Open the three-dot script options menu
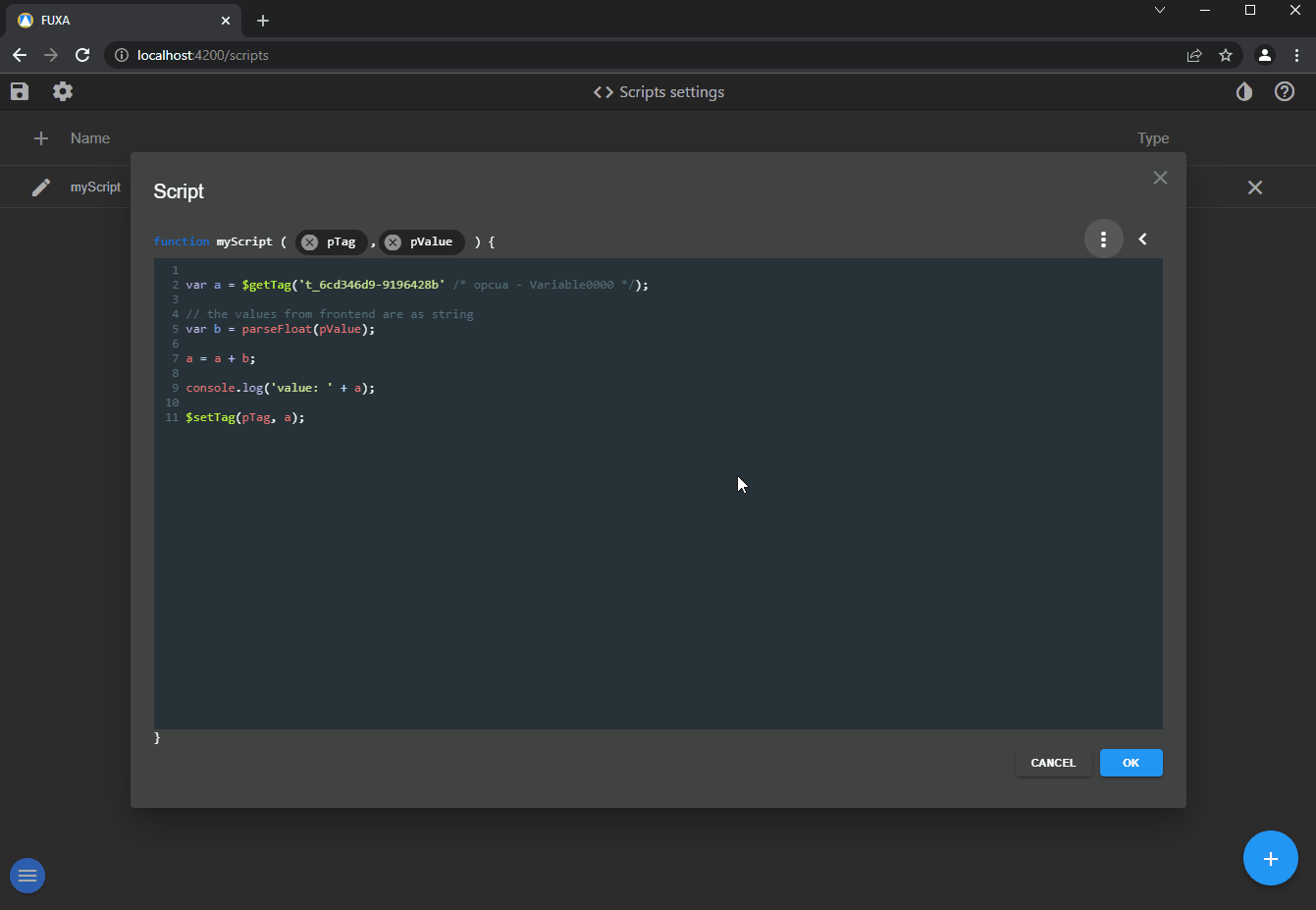1316x910 pixels. tap(1103, 240)
